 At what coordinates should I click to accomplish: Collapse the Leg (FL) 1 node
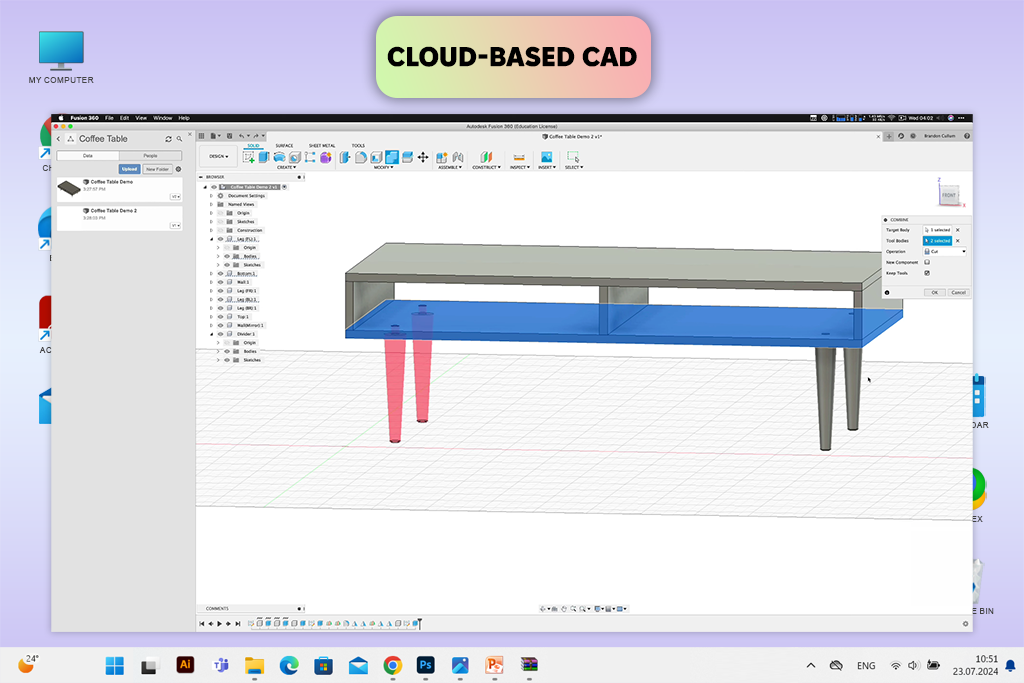click(x=212, y=239)
